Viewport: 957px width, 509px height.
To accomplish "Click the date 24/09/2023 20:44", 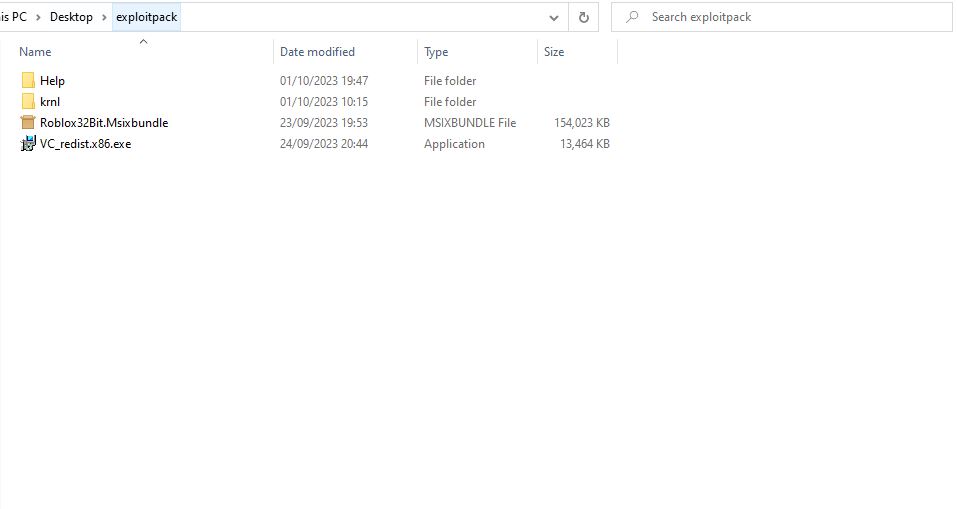I will click(x=324, y=144).
